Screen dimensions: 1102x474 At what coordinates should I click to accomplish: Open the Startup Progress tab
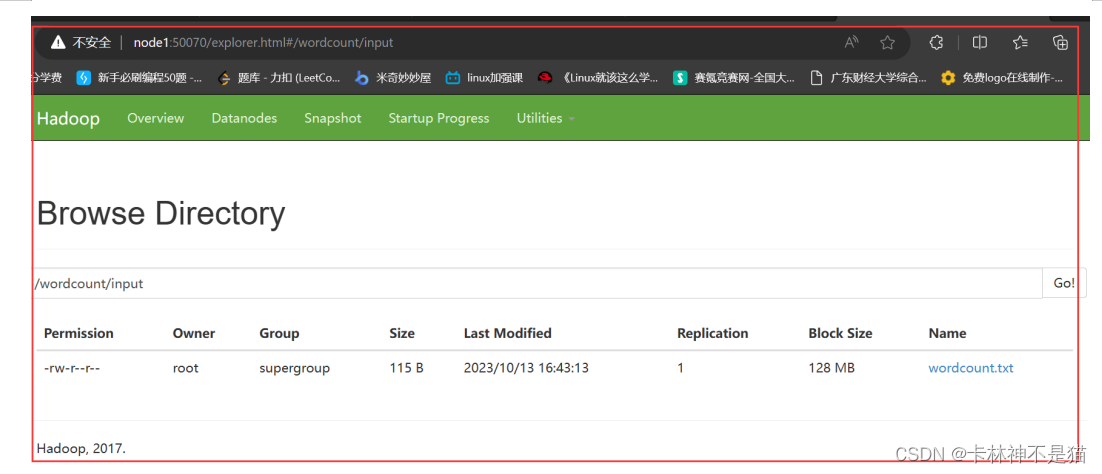pos(439,118)
